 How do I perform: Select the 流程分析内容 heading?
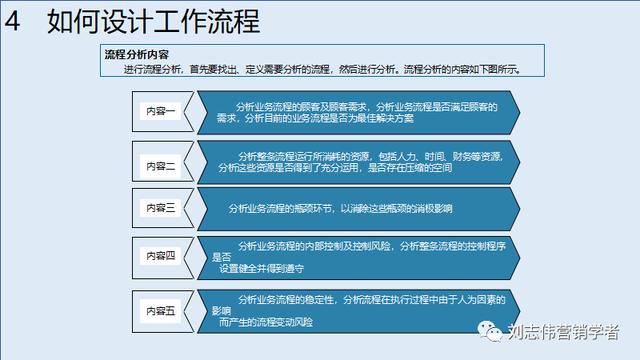click(136, 55)
